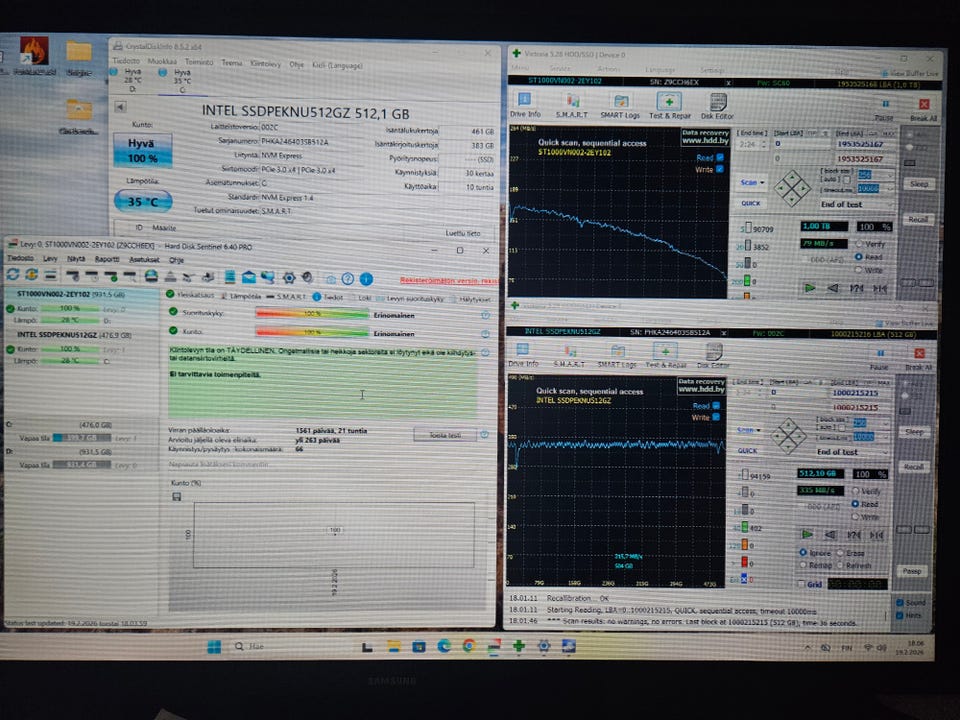Toggle Write checkbox on top Victoria graph

[719, 169]
